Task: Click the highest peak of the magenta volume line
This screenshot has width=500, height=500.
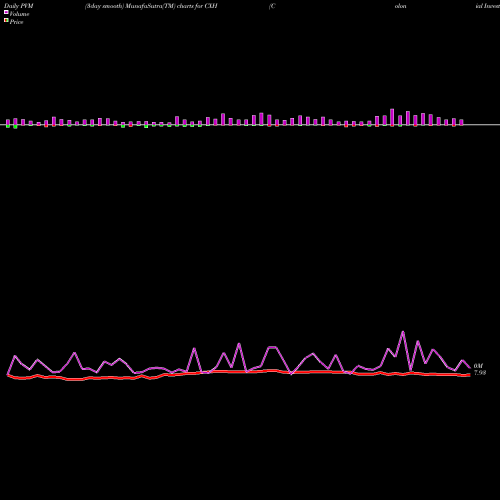Action: point(403,332)
